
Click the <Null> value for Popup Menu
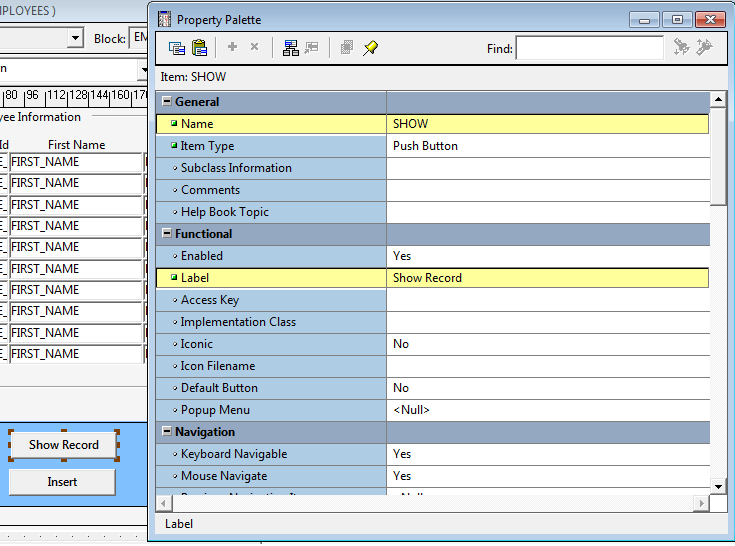[x=548, y=411]
